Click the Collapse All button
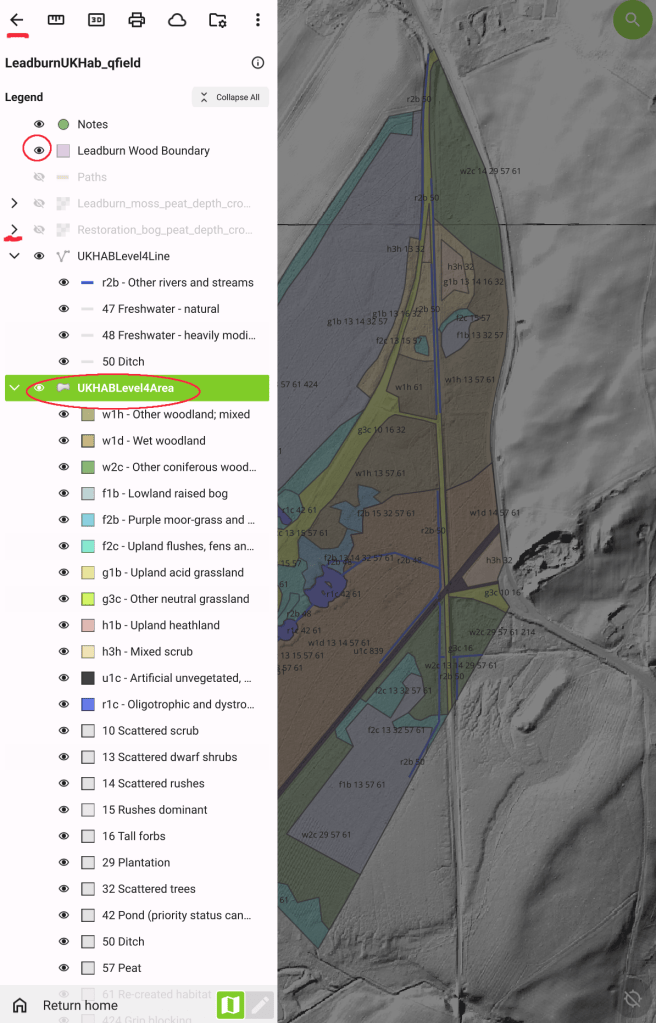 pyautogui.click(x=230, y=97)
